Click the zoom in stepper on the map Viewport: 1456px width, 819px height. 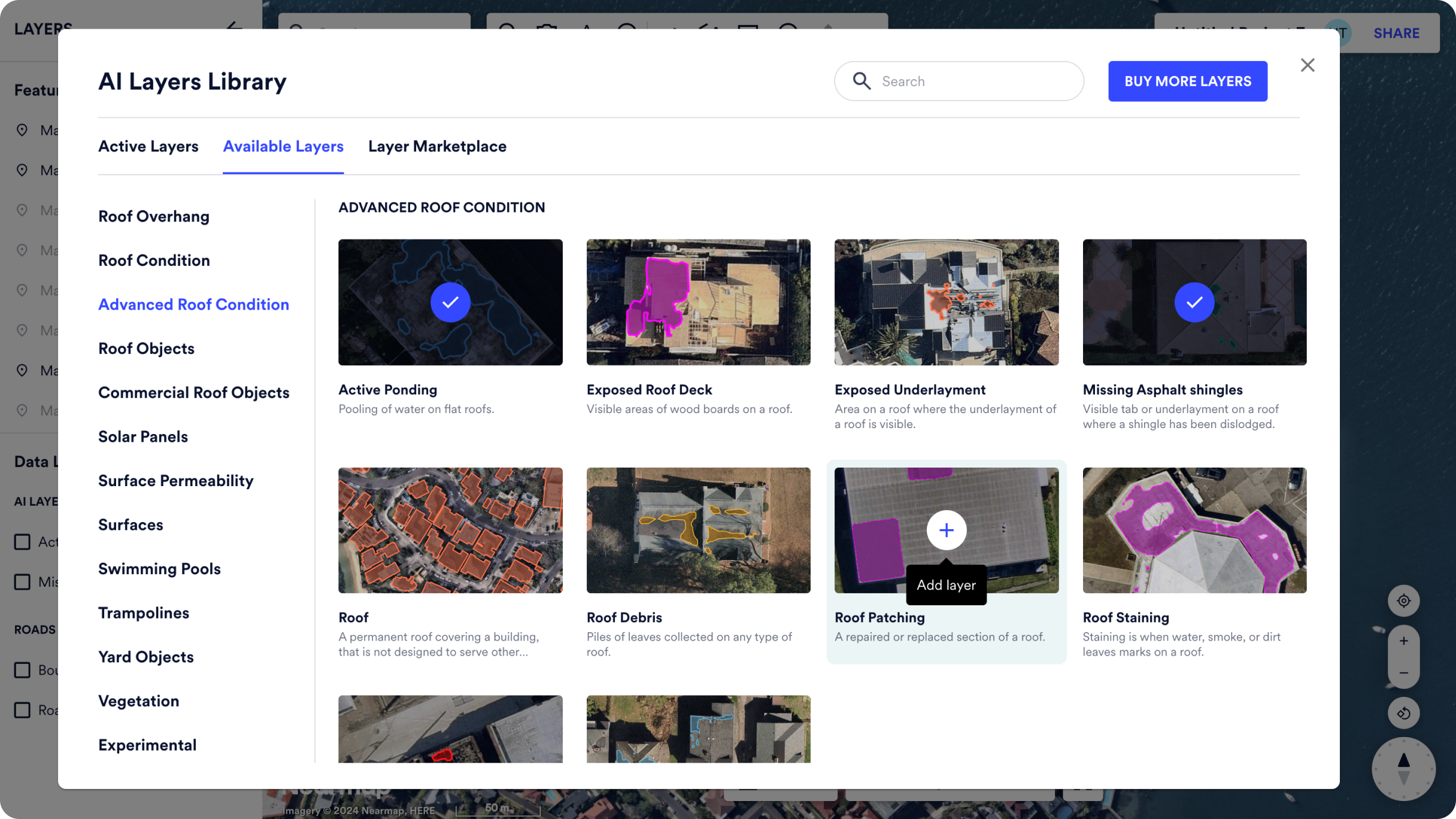pyautogui.click(x=1403, y=641)
